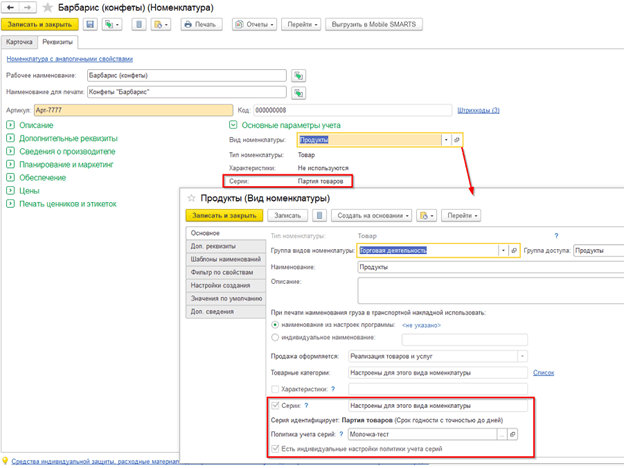Enable the Характеристики checkbox
The image size is (624, 468).
pos(277,387)
